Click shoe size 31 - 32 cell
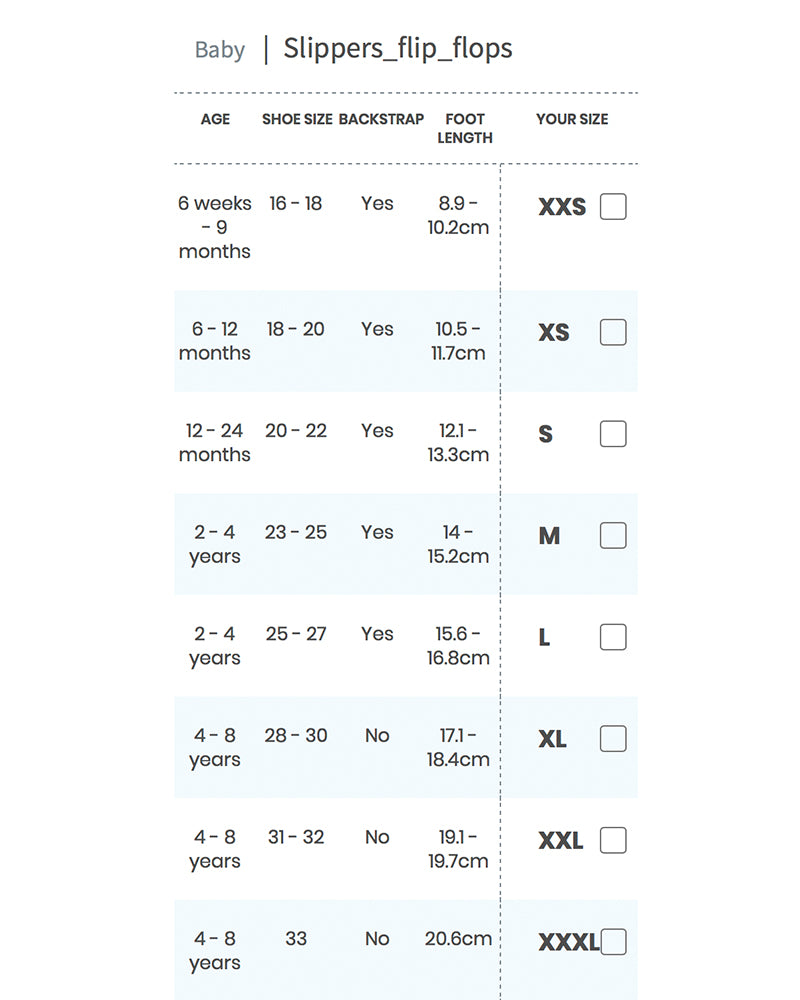Image resolution: width=800 pixels, height=1000 pixels. [x=296, y=837]
